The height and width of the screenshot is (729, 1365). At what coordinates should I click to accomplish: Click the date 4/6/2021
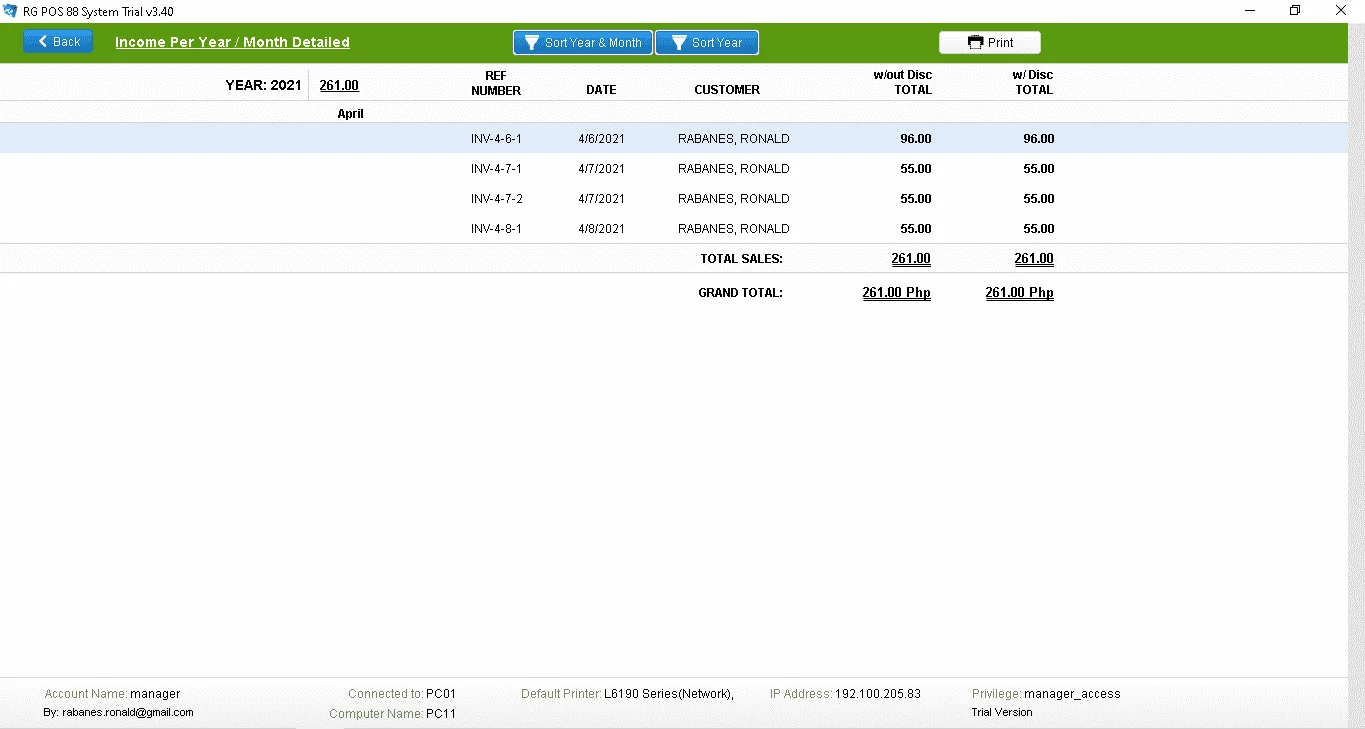(x=601, y=139)
